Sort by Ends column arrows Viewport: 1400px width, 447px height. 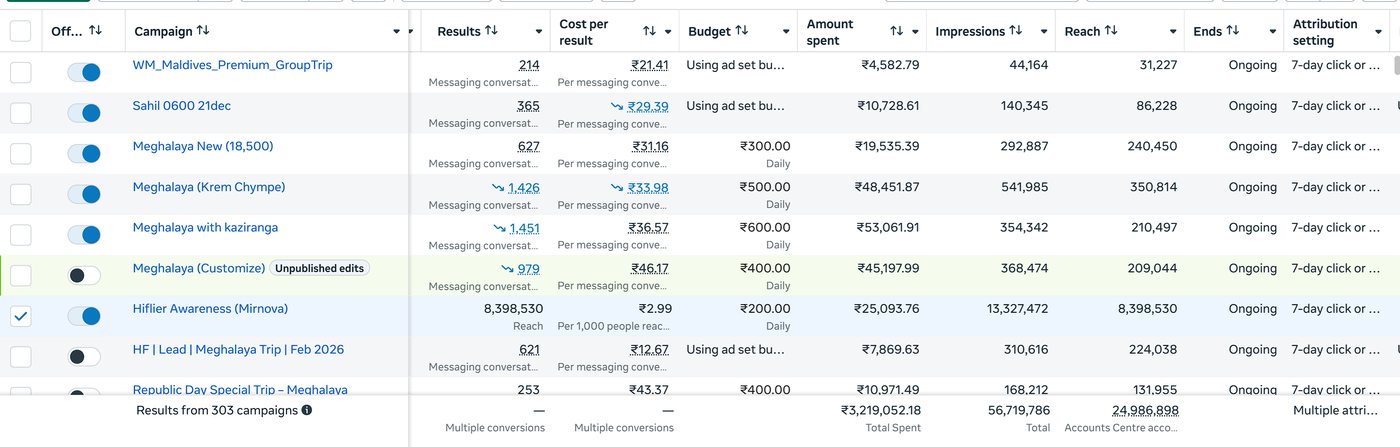[1233, 31]
